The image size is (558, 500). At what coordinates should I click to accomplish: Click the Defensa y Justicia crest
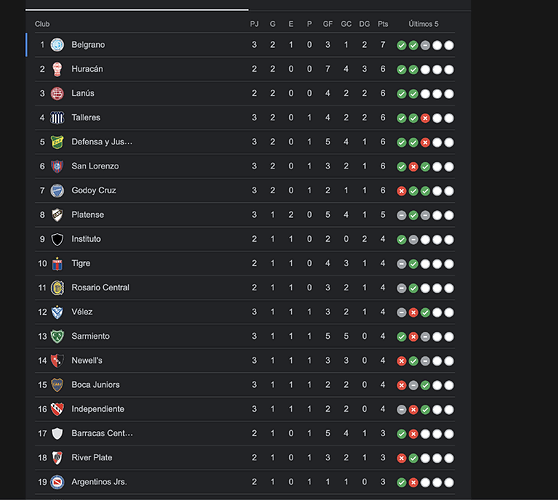[57, 142]
